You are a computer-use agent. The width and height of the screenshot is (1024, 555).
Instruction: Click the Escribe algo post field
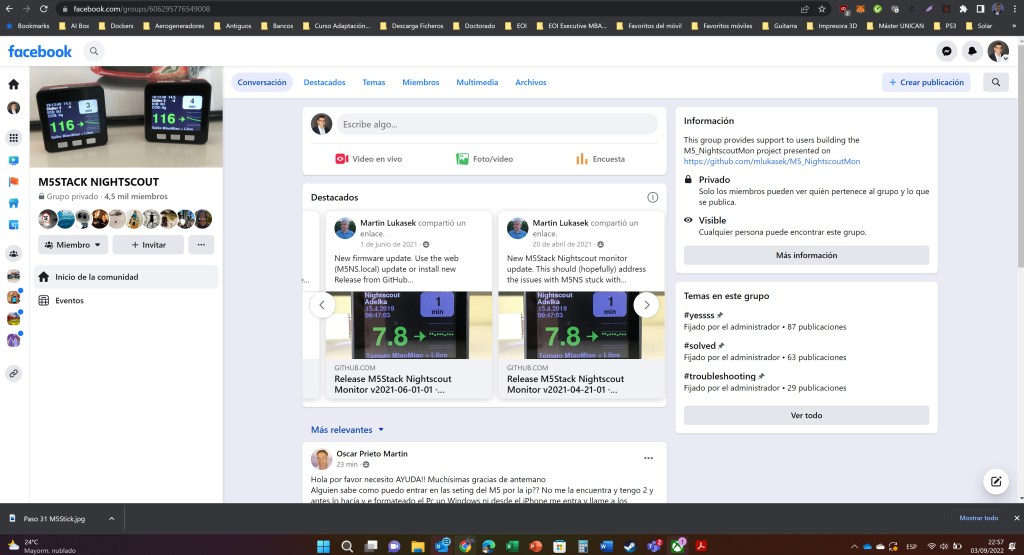pos(496,124)
